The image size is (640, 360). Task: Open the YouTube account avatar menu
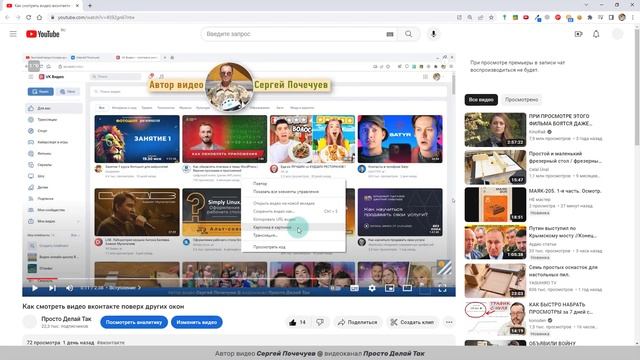[618, 34]
